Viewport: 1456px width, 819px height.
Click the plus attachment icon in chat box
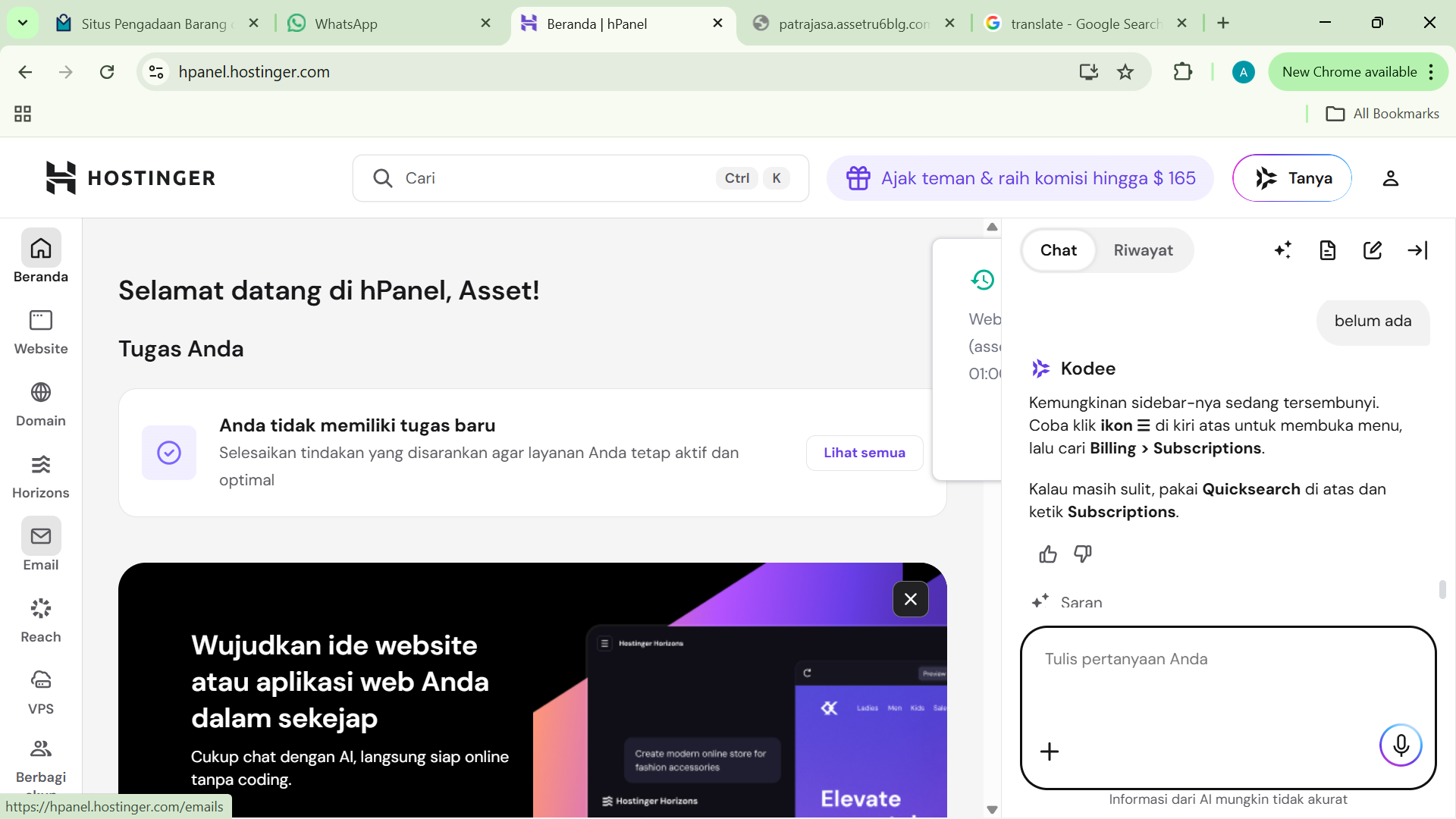(x=1050, y=752)
